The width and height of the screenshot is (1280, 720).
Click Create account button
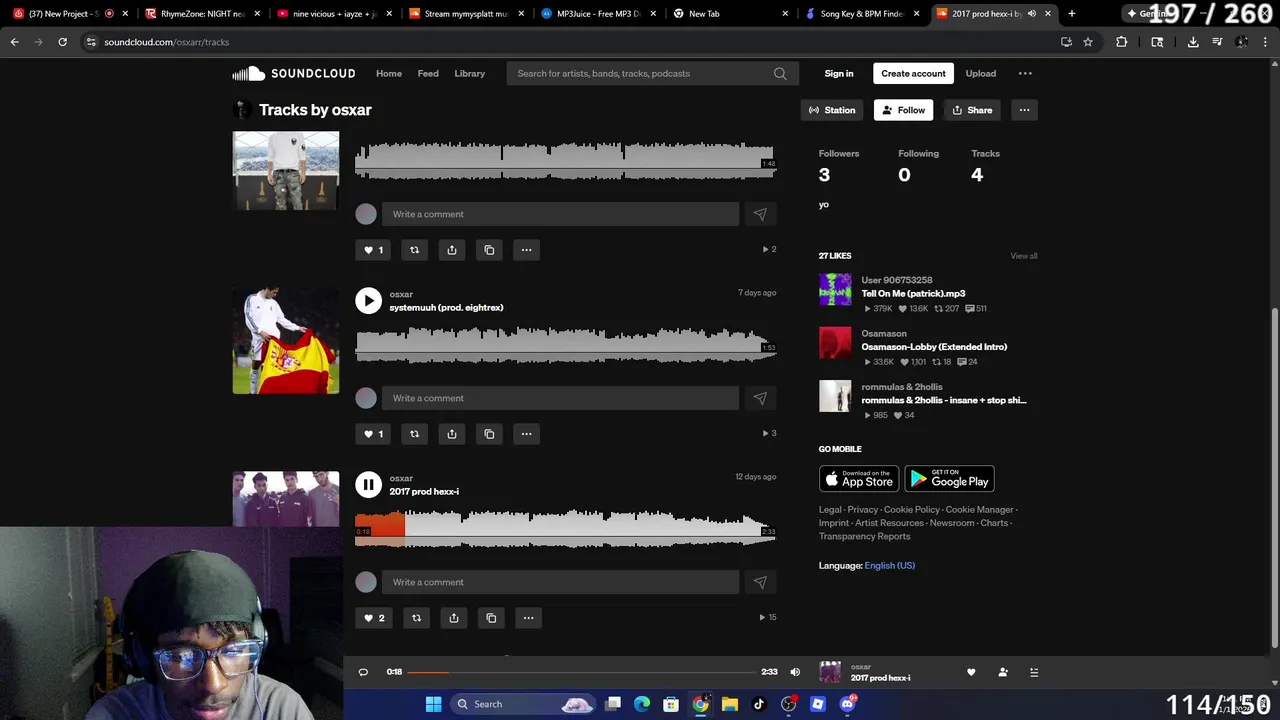[x=913, y=73]
